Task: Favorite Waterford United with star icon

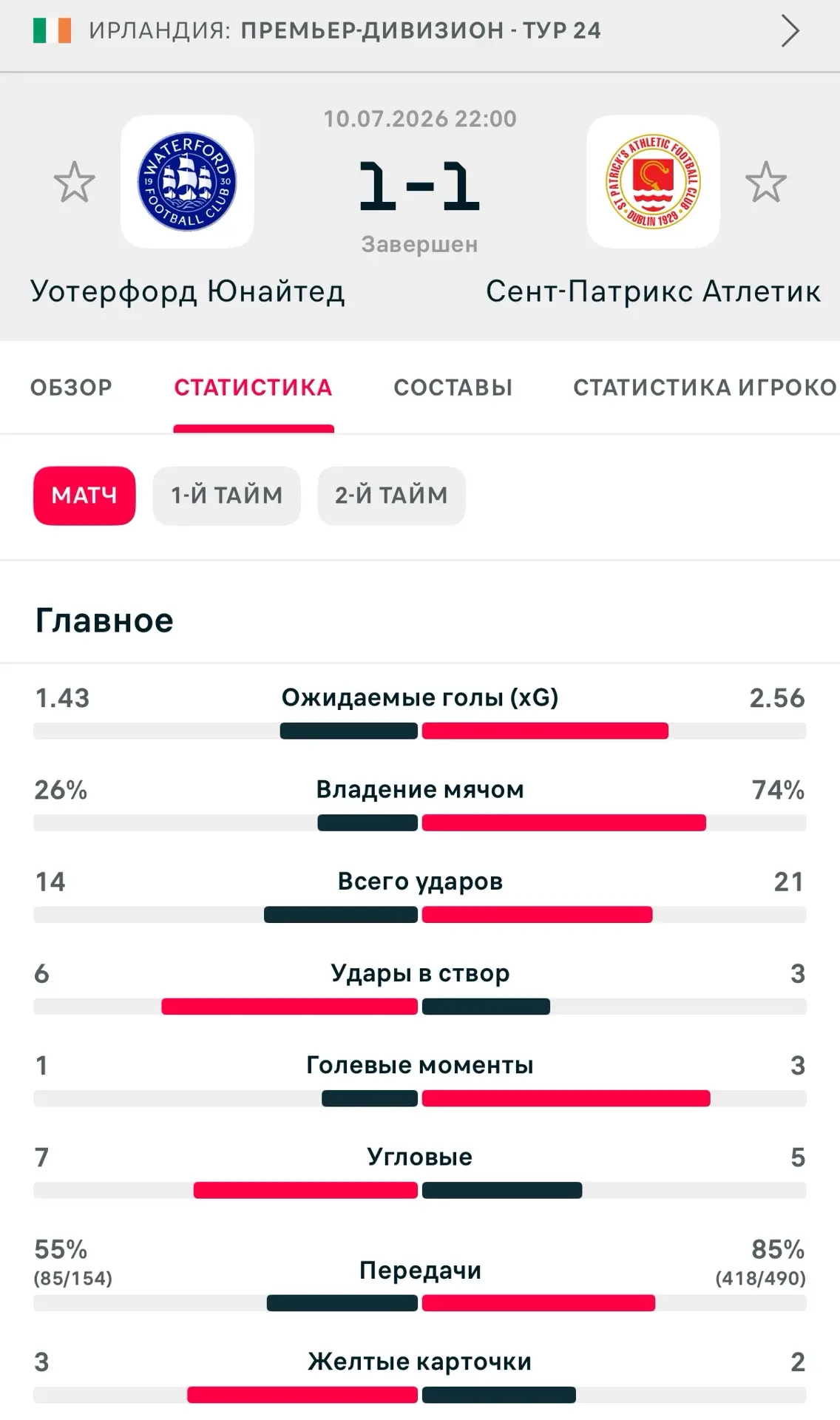Action: (75, 182)
